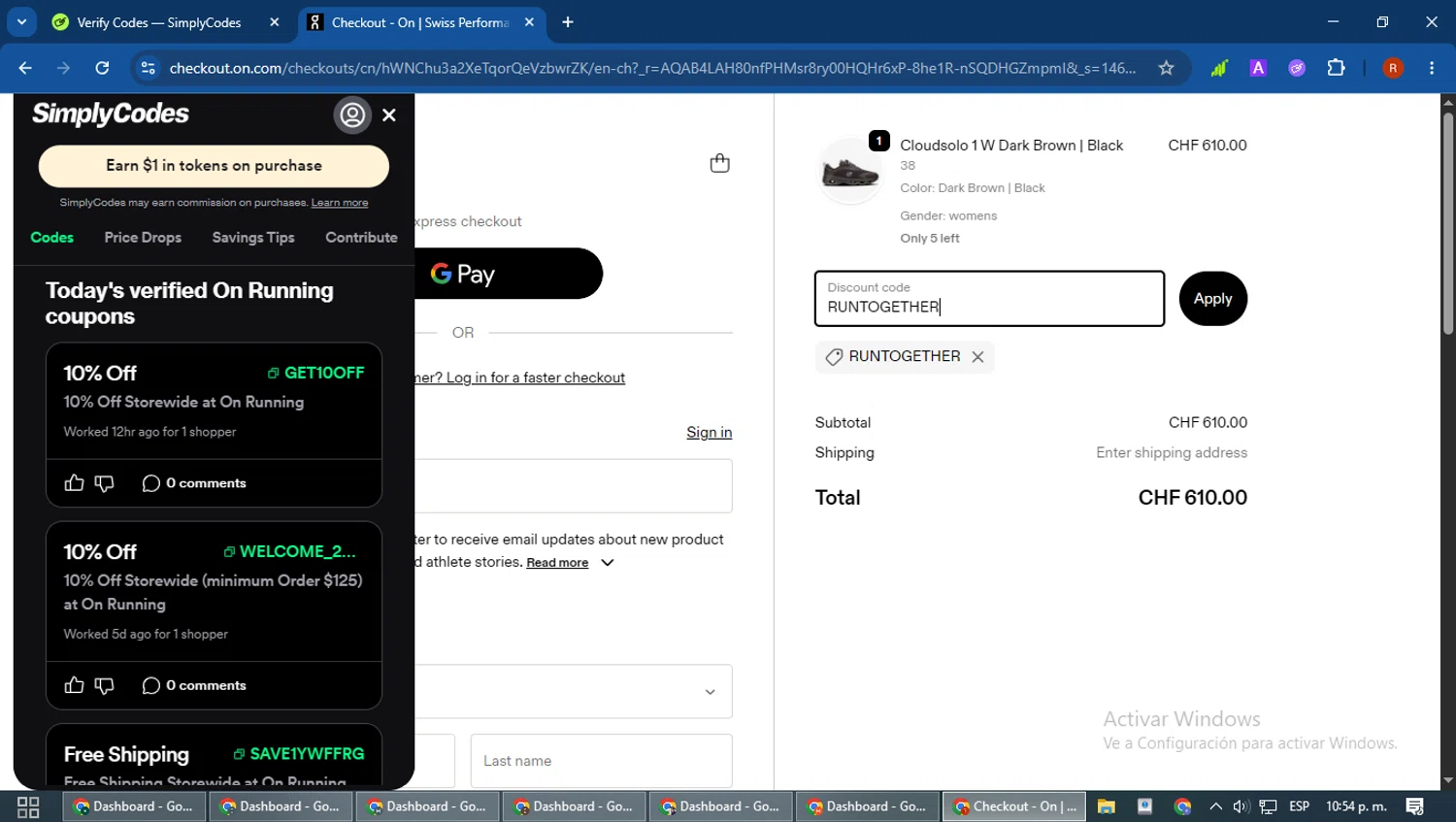Go to the Contribute tab
This screenshot has width=1456, height=822.
tap(361, 238)
